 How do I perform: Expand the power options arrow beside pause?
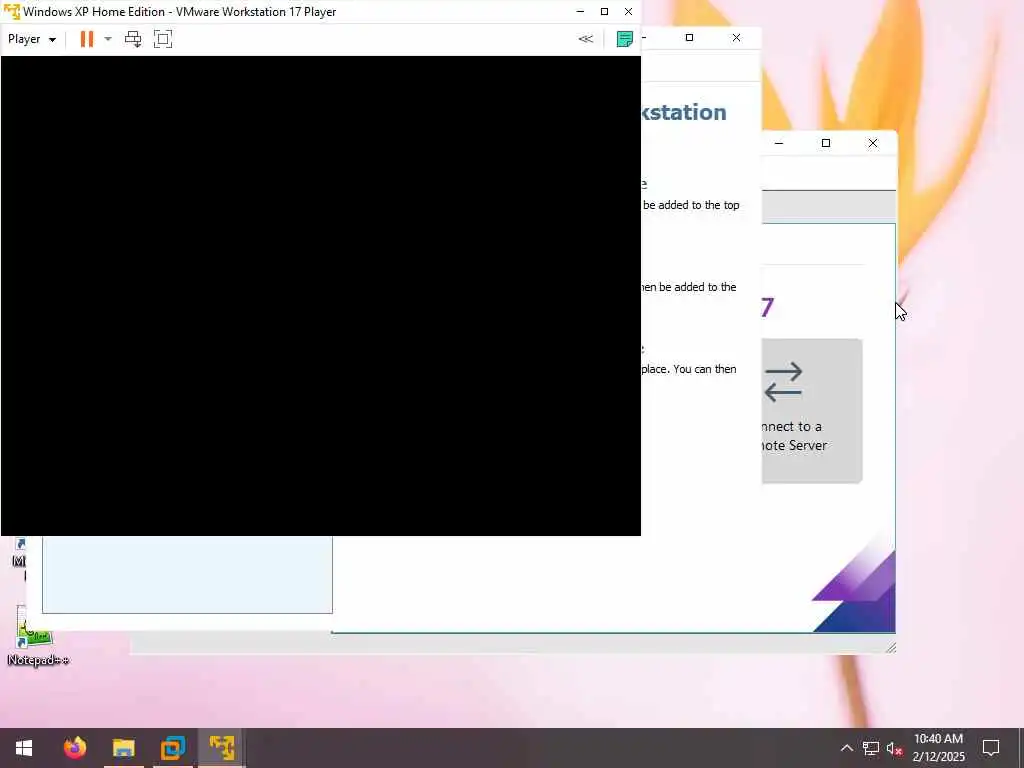pos(108,39)
